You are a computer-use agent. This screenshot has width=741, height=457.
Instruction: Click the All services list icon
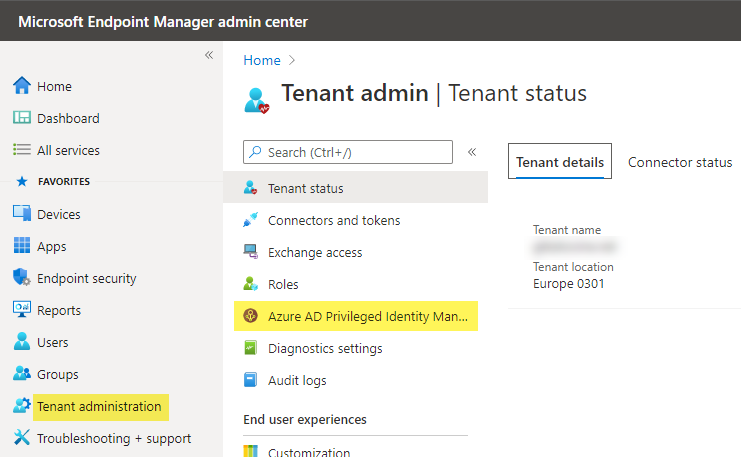tap(22, 150)
